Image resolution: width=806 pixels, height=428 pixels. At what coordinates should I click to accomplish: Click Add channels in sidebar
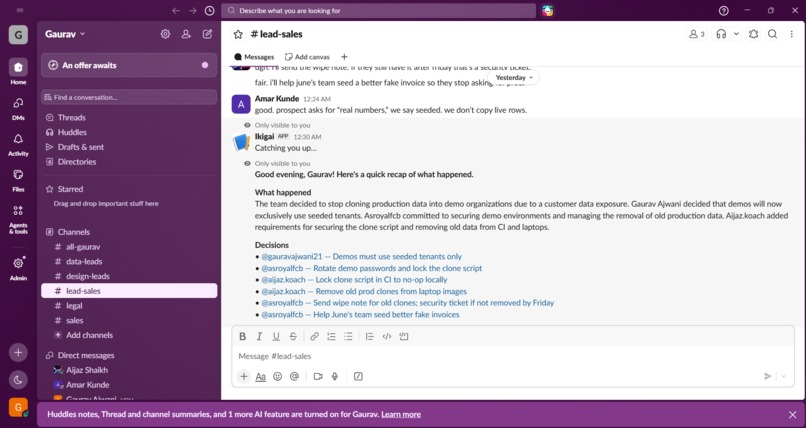[129, 335]
